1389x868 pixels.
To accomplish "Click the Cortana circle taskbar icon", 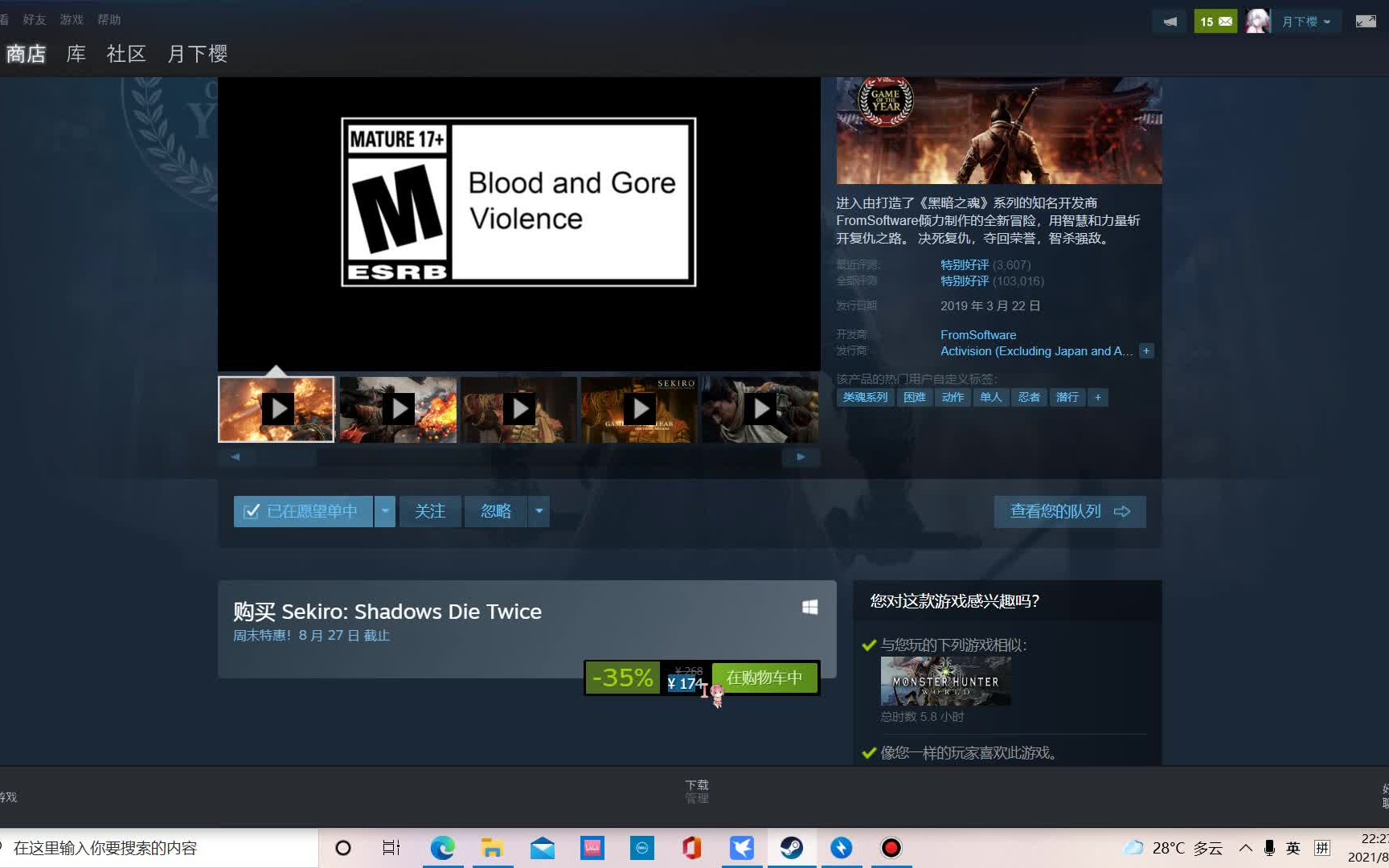I will tap(343, 848).
